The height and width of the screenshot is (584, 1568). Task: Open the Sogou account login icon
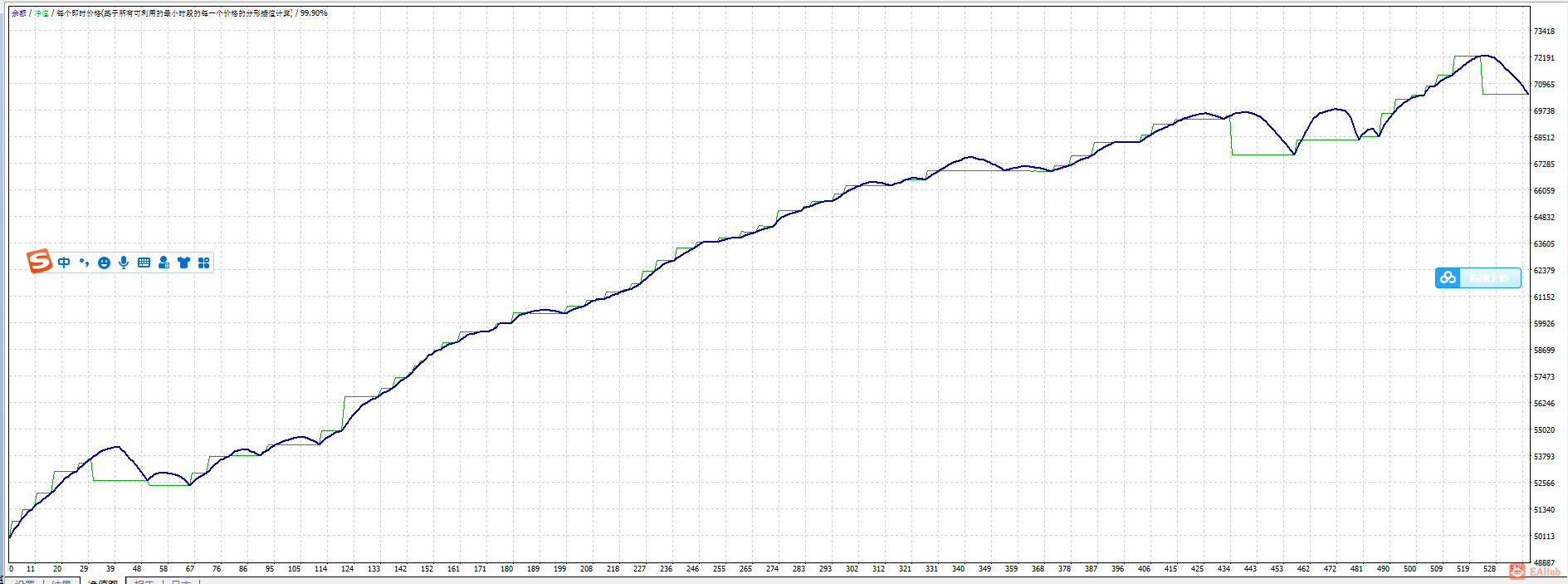click(164, 263)
